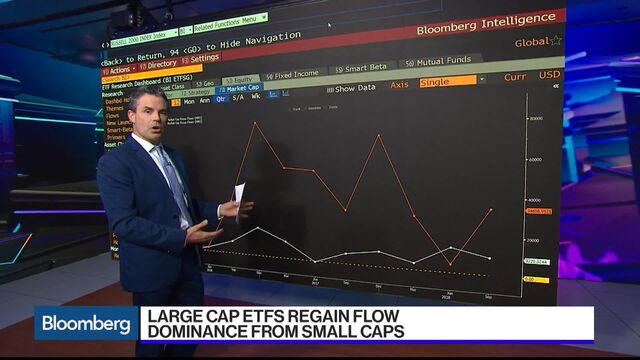
Task: Switch to line chart view icon
Action: pyautogui.click(x=273, y=94)
